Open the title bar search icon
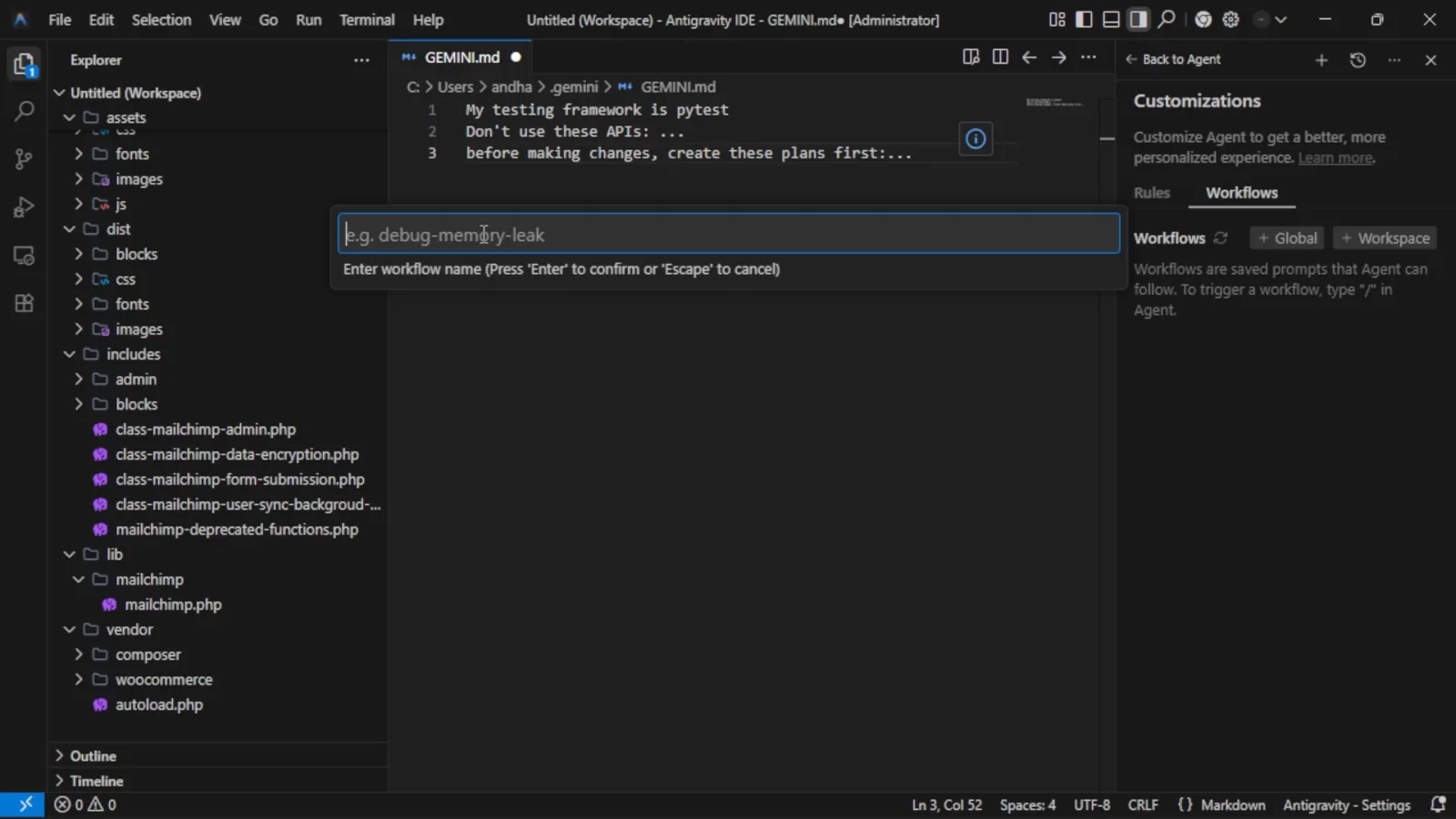 (1167, 19)
